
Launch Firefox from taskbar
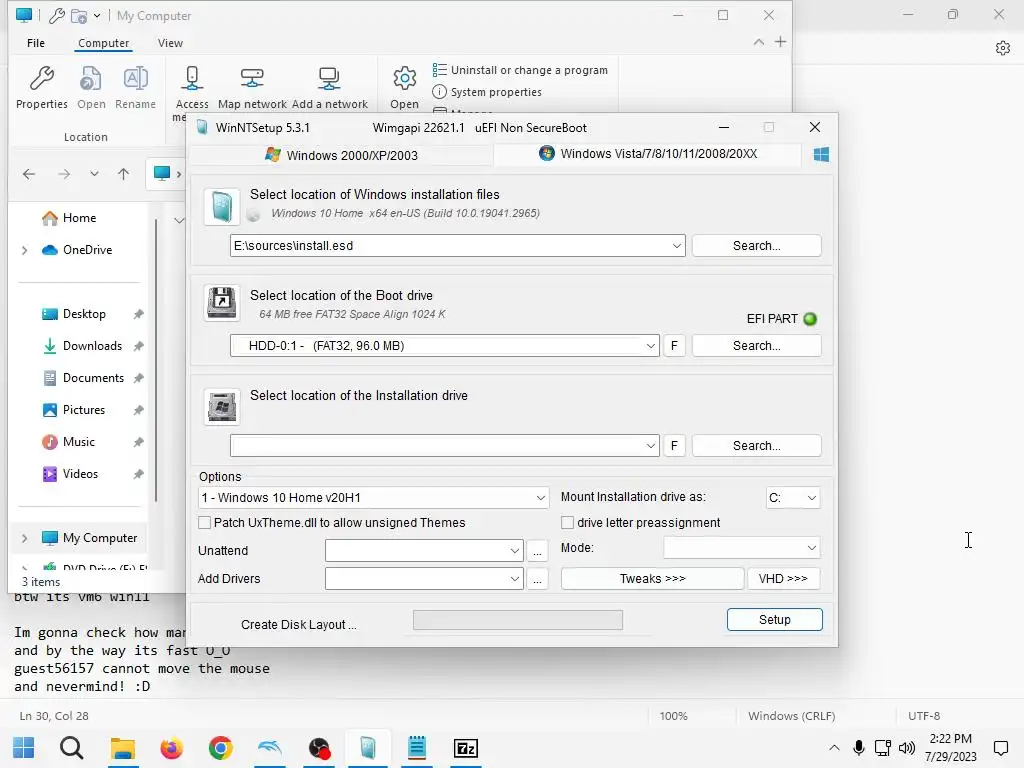[172, 748]
